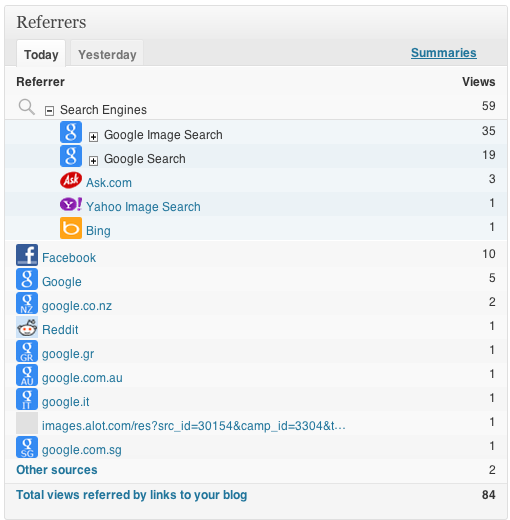Collapse the Search Engines group
Screen dimensions: 510x520
(49, 111)
